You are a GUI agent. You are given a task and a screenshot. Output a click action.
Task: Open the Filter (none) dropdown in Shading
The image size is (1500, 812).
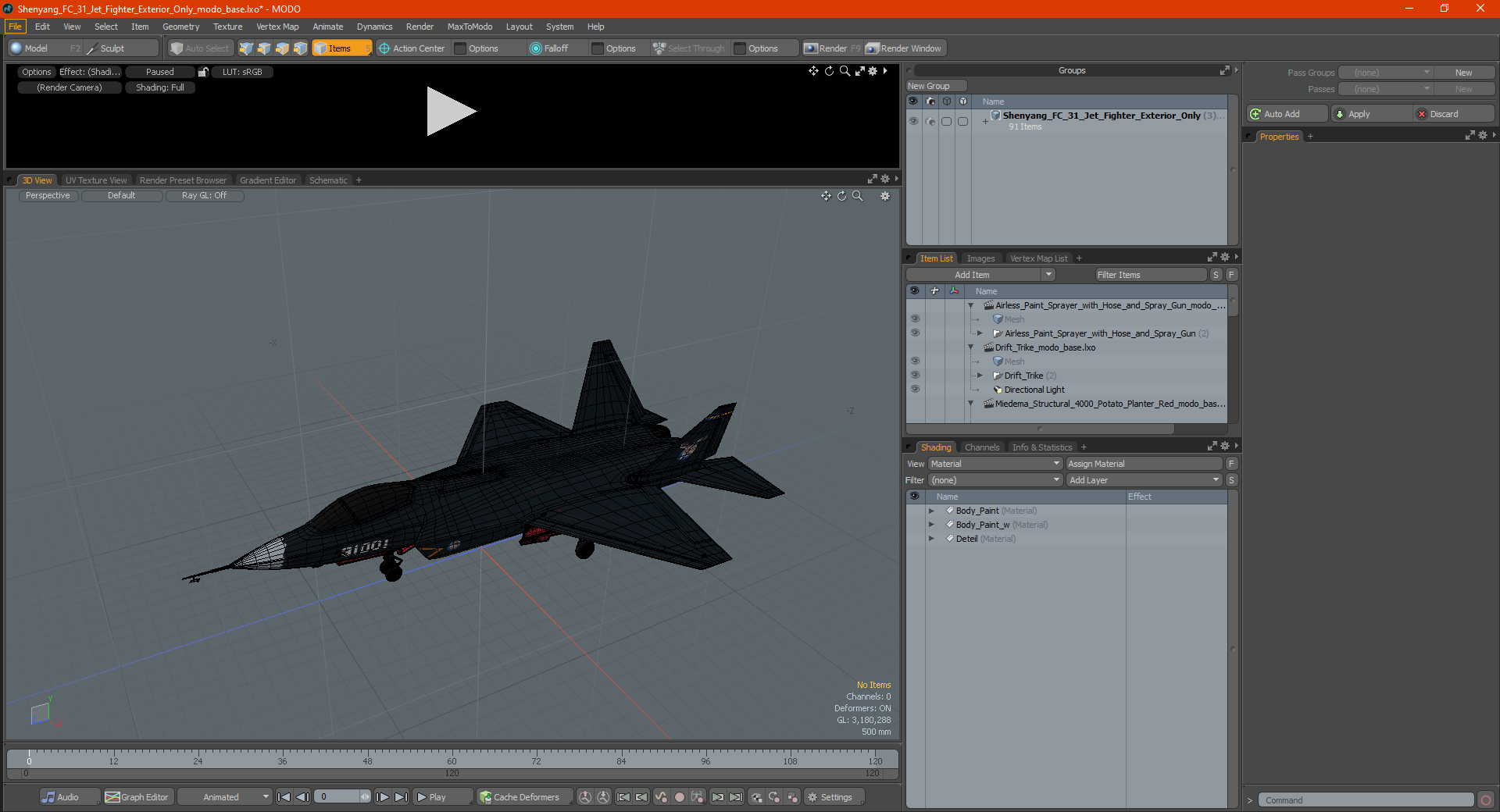point(995,480)
